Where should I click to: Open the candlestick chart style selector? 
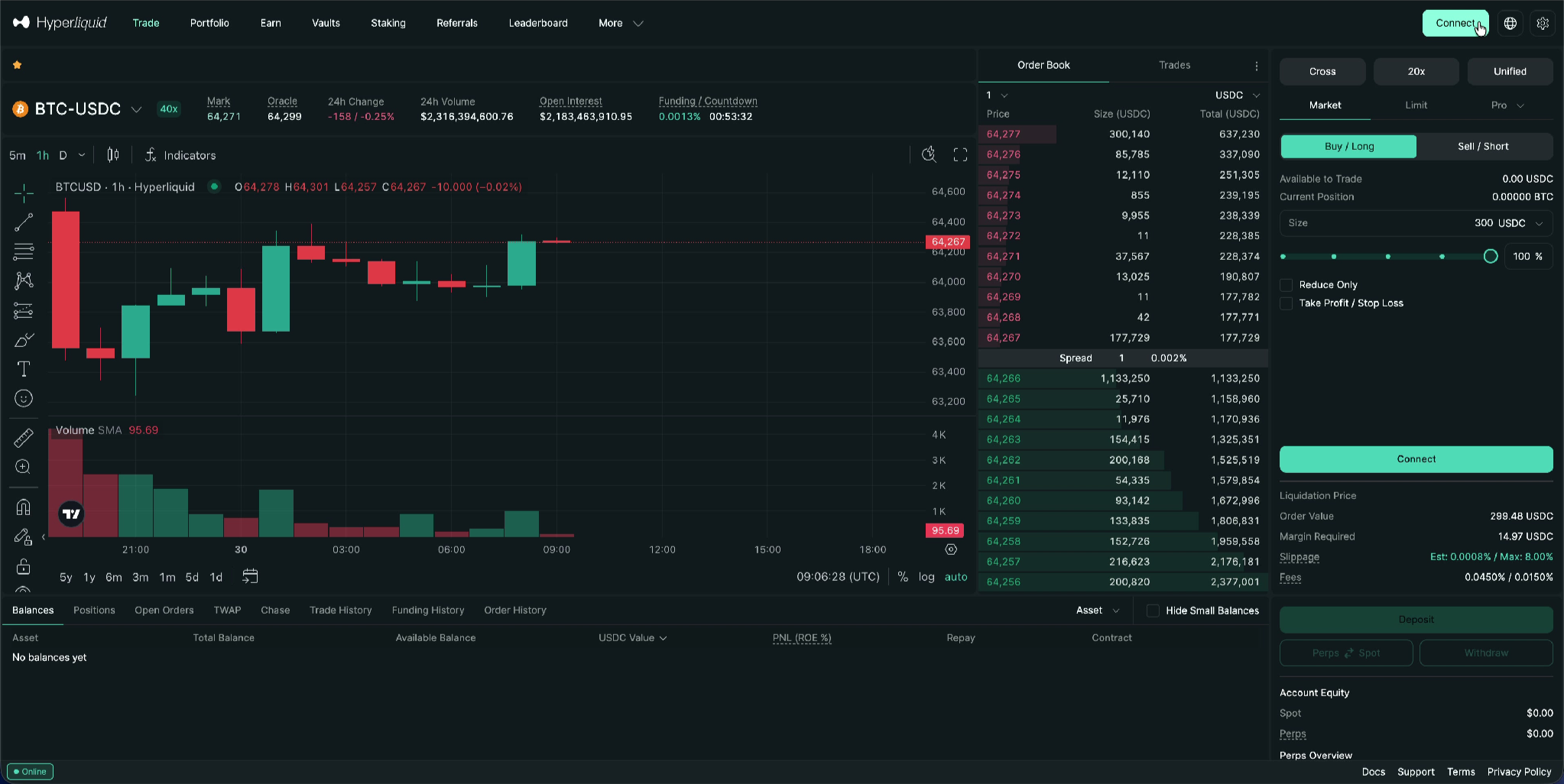coord(113,155)
